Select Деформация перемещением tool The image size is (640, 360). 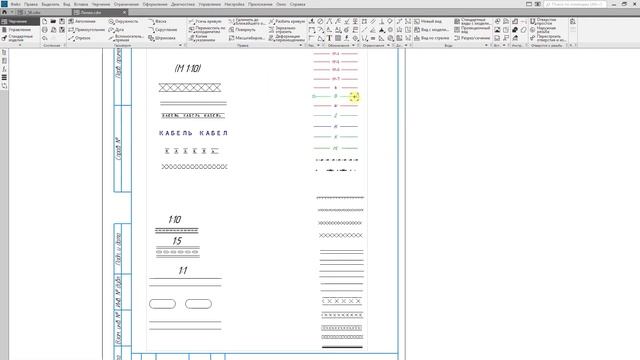(287, 38)
